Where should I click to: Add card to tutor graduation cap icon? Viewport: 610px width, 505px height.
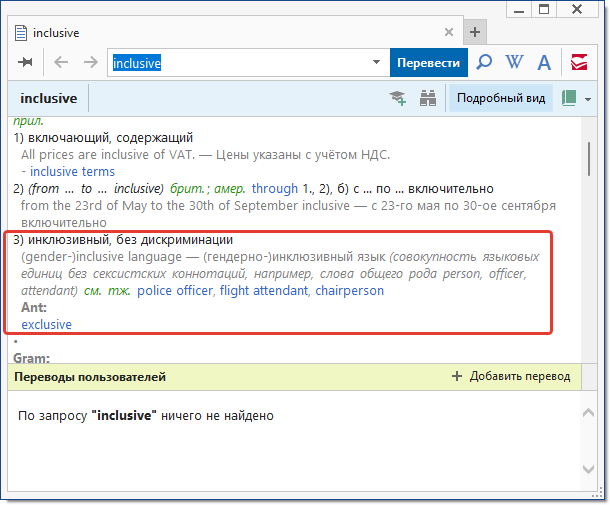coord(398,98)
